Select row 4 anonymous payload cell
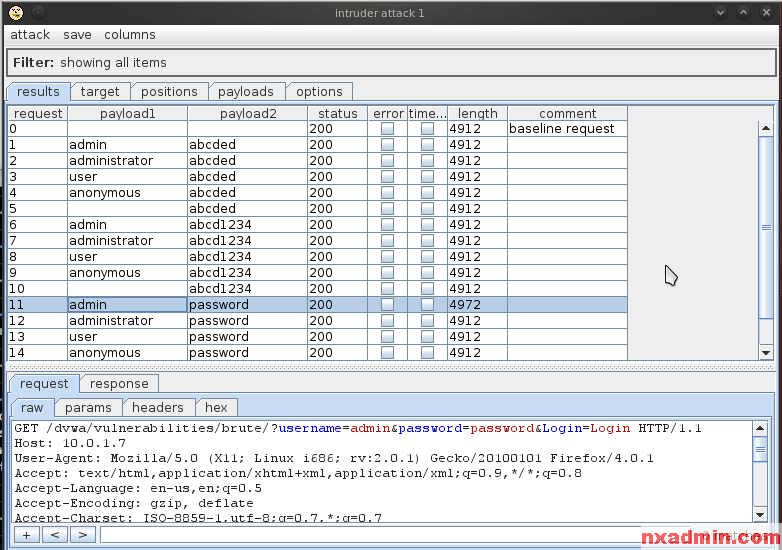The image size is (782, 550). pyautogui.click(x=128, y=192)
